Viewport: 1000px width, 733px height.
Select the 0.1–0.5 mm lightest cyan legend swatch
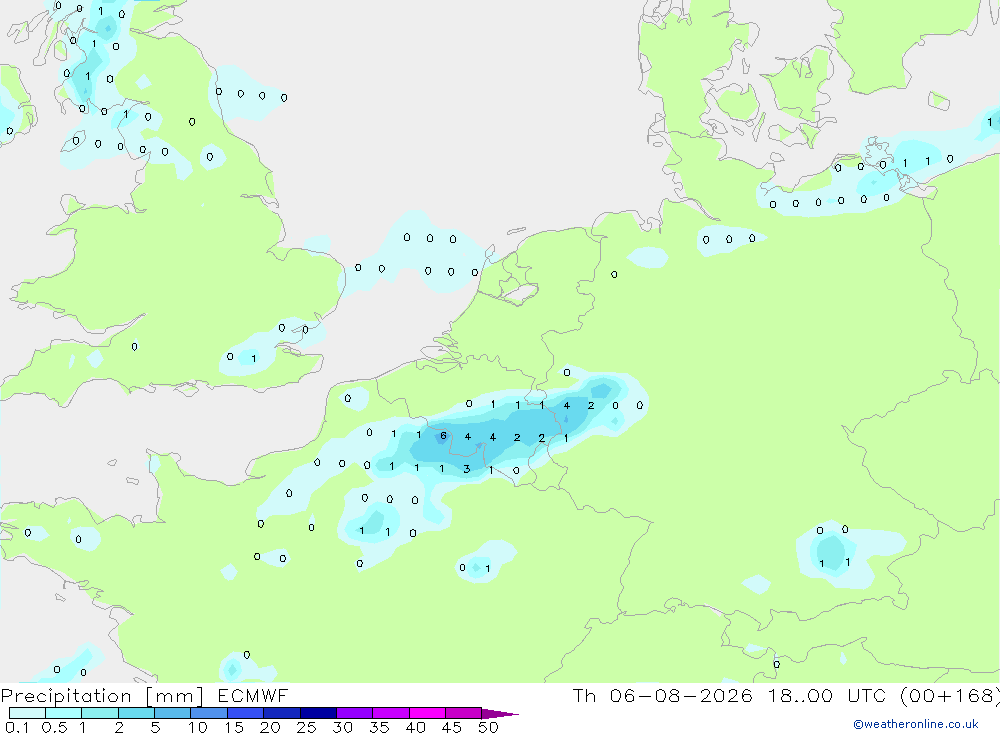pyautogui.click(x=27, y=713)
